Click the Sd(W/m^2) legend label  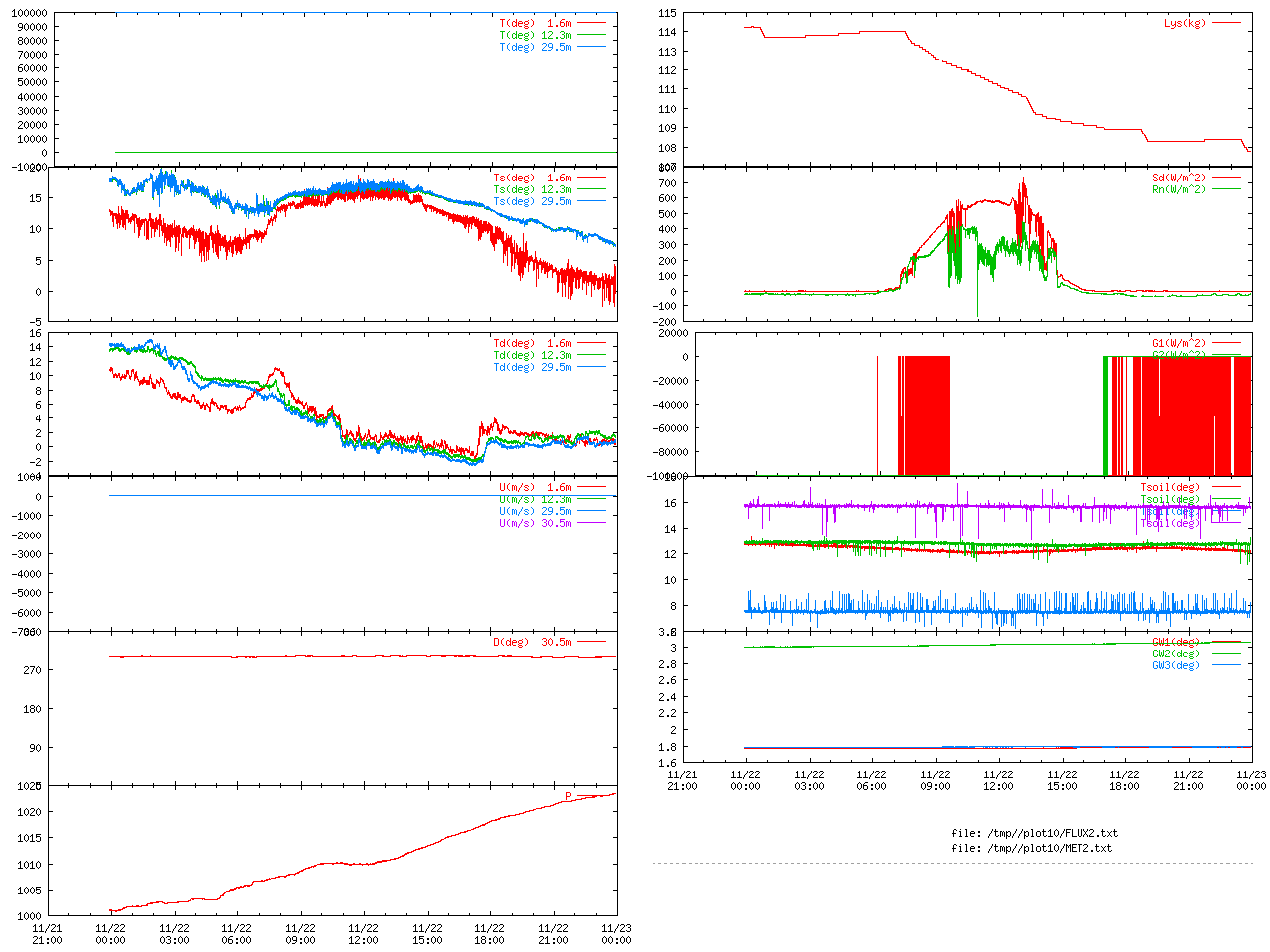click(1178, 178)
